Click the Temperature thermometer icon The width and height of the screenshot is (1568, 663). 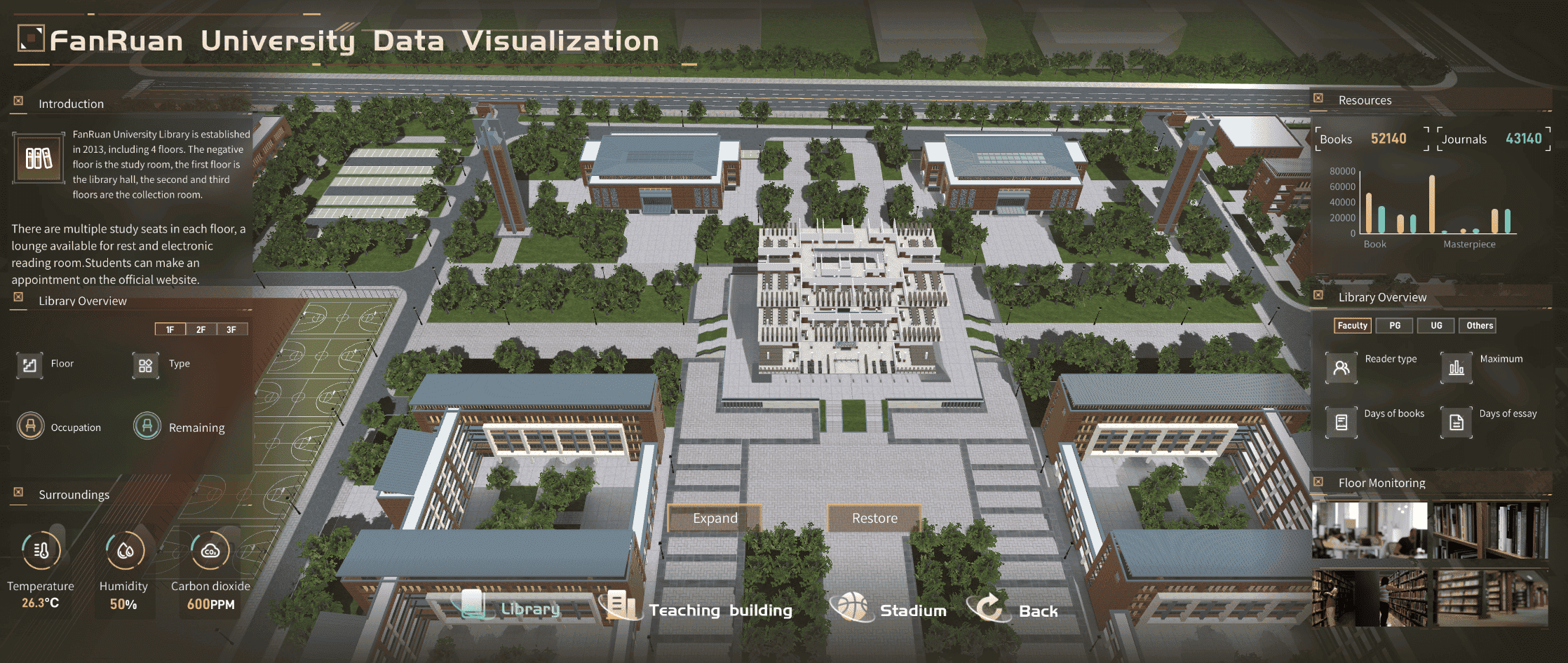tap(41, 550)
